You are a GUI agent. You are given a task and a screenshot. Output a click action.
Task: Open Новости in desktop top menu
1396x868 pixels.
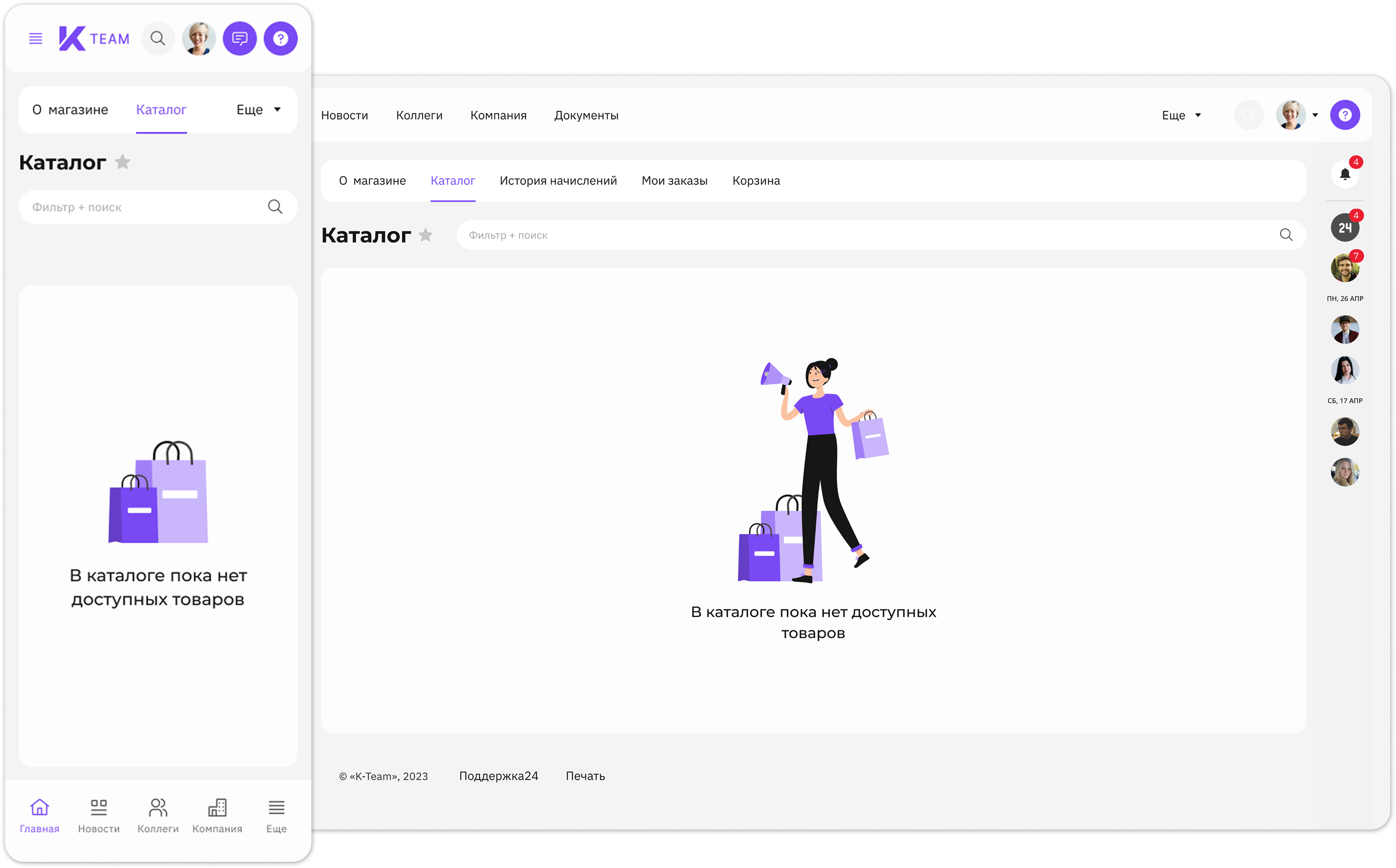(344, 115)
